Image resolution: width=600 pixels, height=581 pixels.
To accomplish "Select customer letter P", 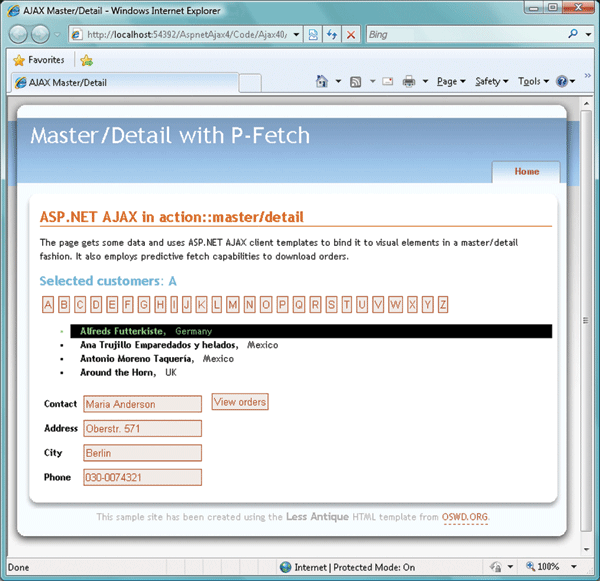I will (x=282, y=305).
